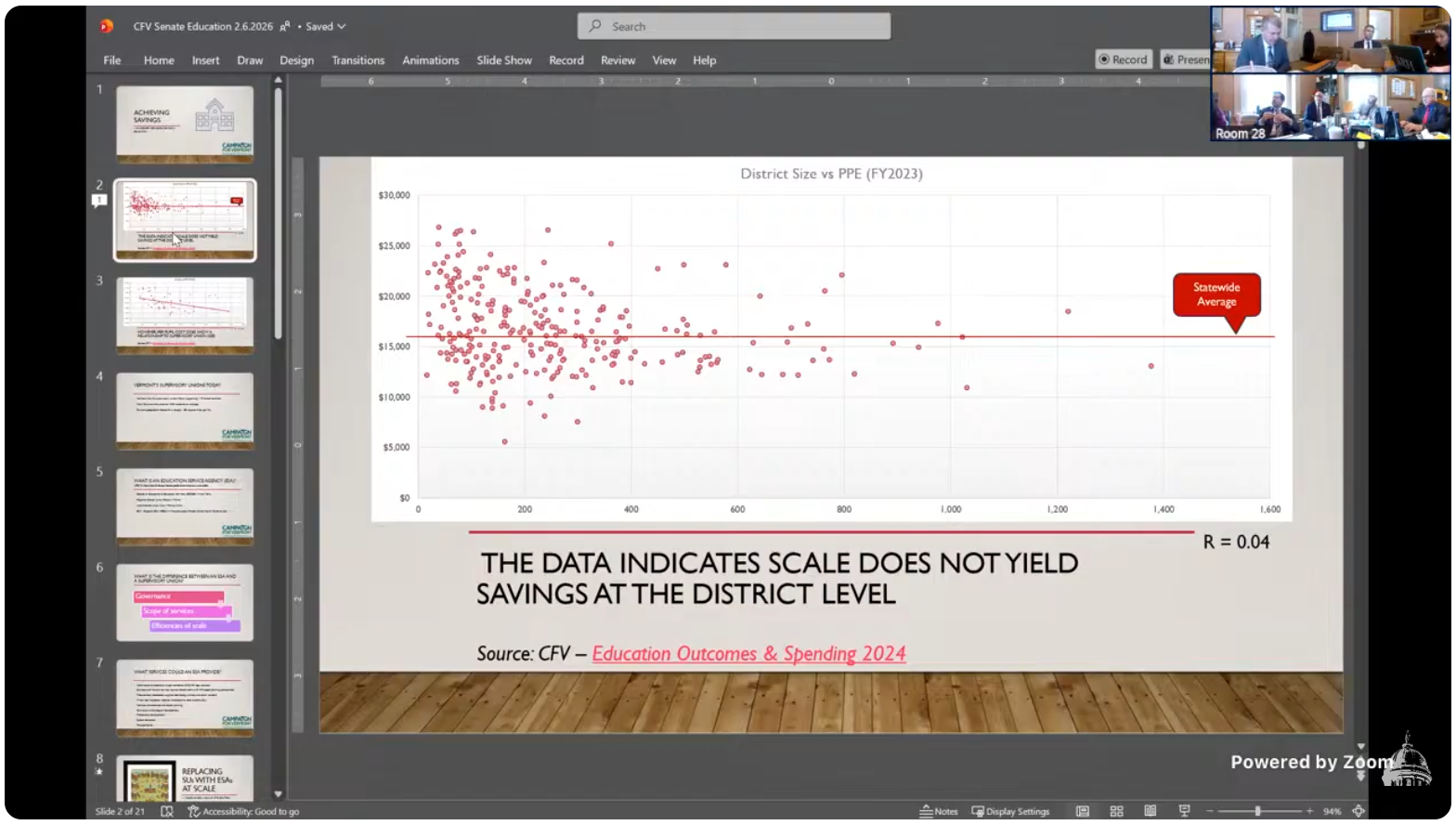Image resolution: width=1456 pixels, height=825 pixels.
Task: Open the Design ribbon tab
Action: point(296,60)
